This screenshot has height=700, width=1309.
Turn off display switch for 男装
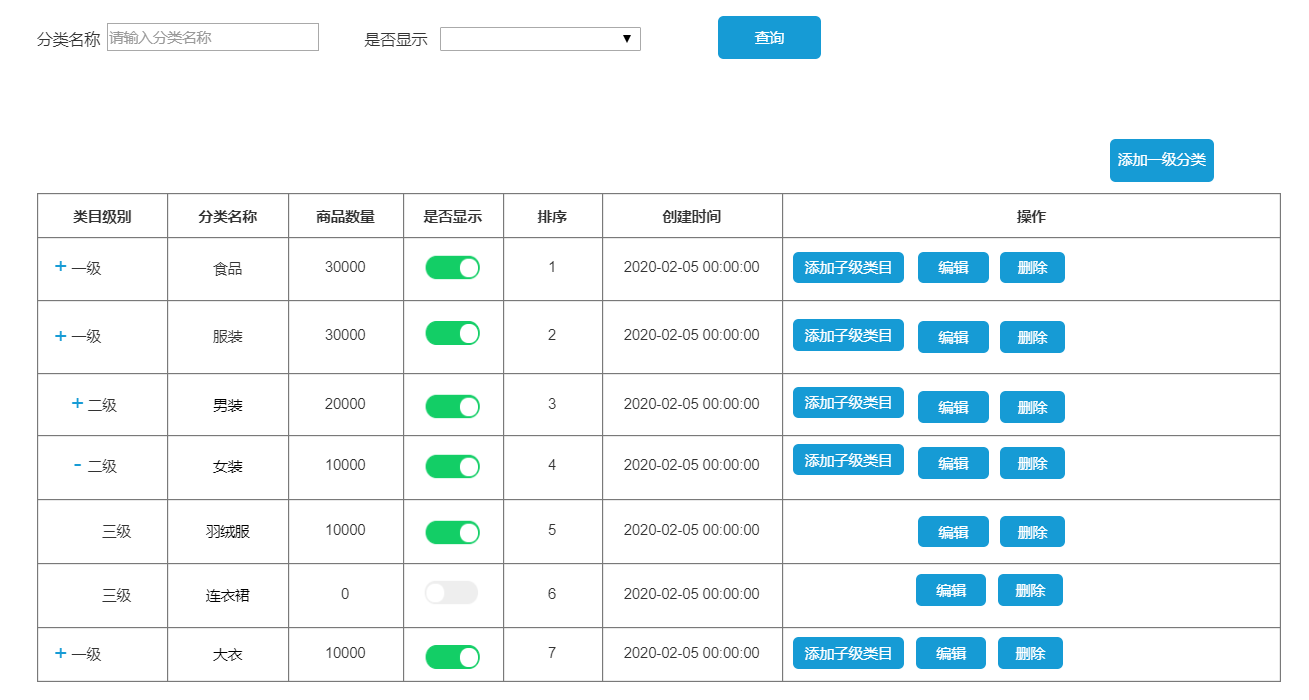click(x=452, y=406)
